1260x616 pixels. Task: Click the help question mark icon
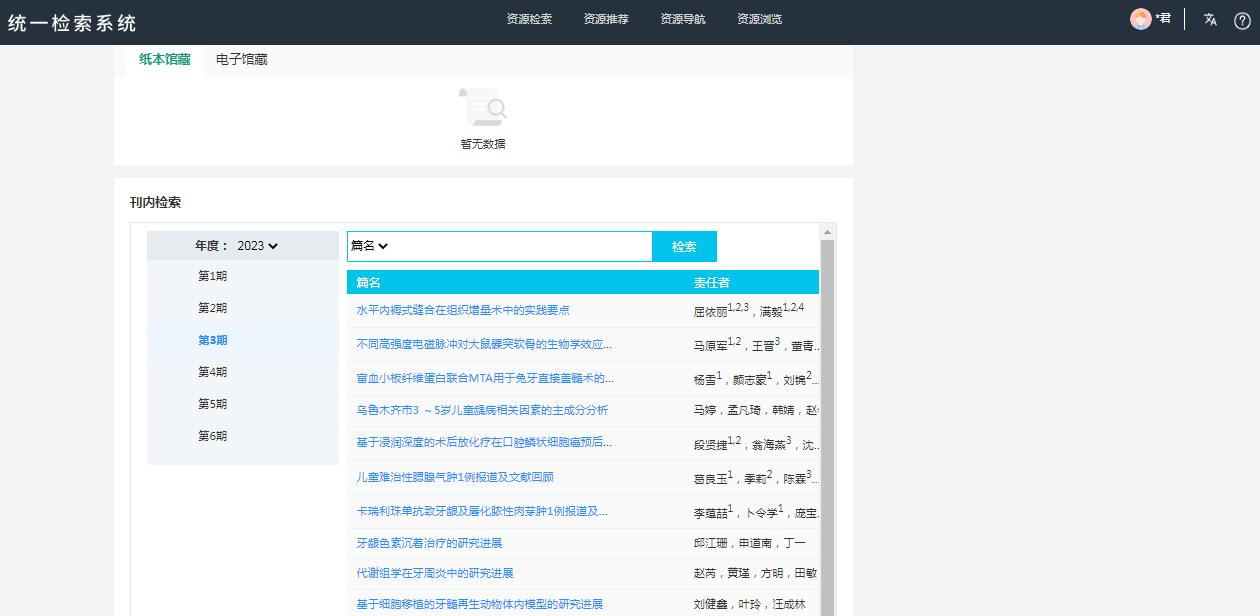(1242, 20)
